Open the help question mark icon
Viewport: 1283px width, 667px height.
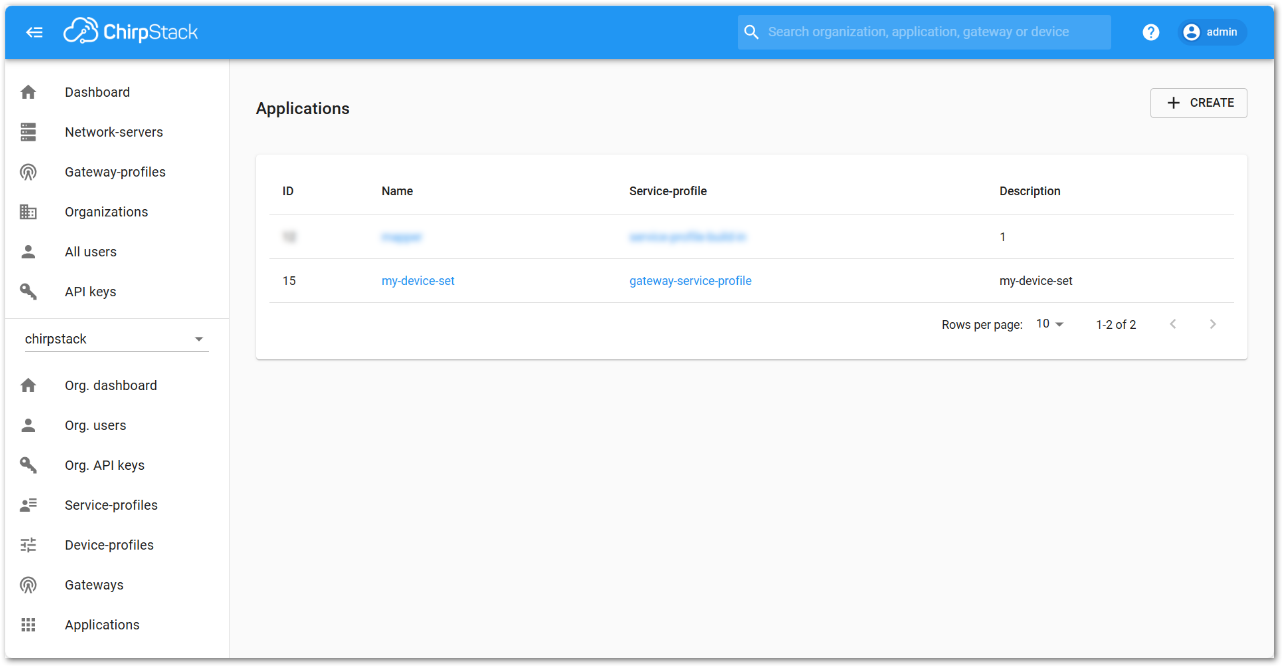point(1150,31)
